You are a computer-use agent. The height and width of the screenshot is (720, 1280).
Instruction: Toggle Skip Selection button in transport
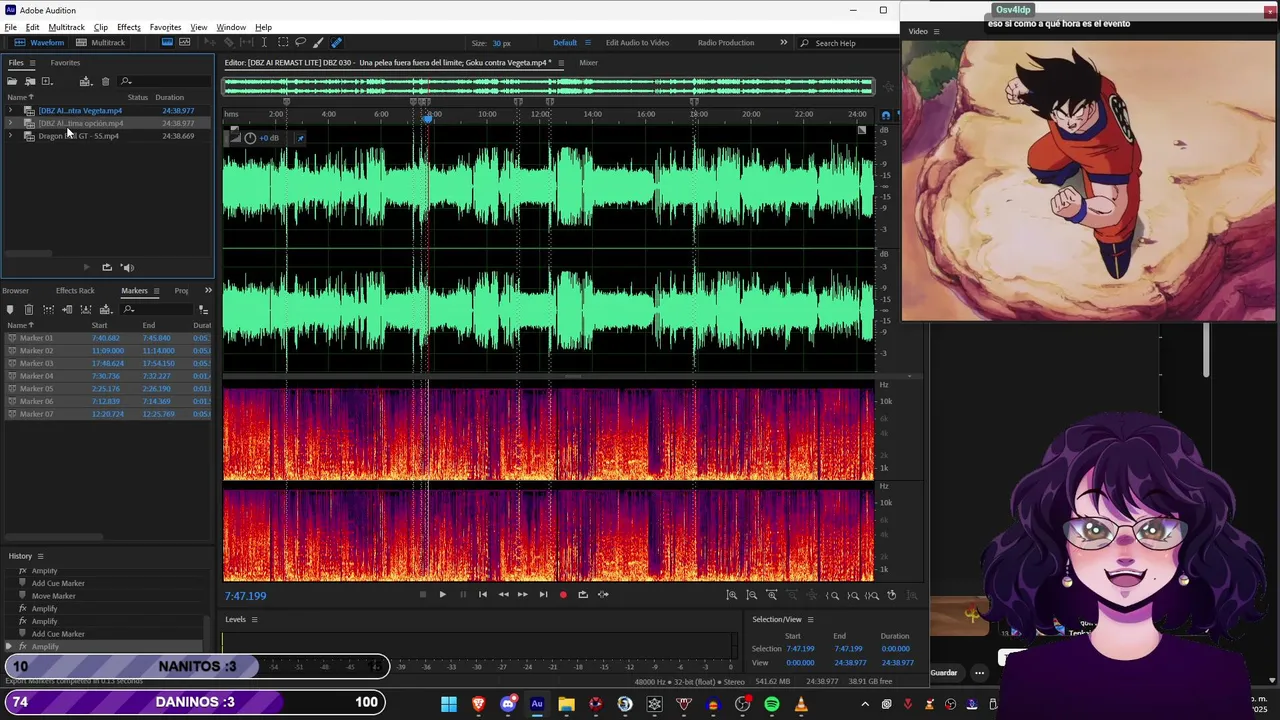coord(603,594)
